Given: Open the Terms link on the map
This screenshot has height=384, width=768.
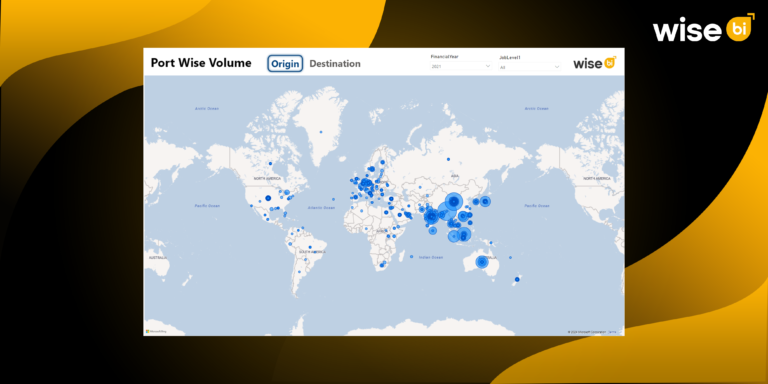Looking at the screenshot, I should [612, 332].
